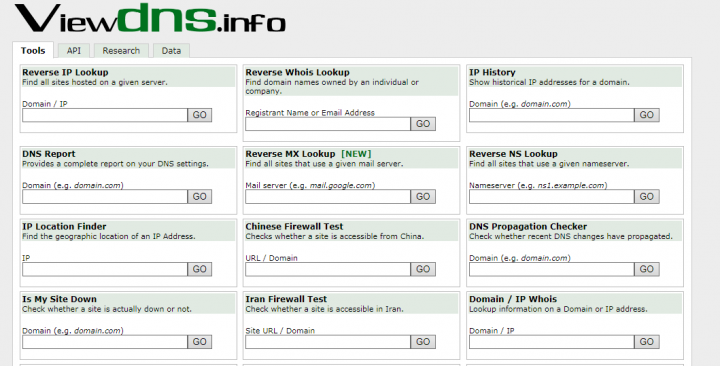
Task: Switch to the Tools tab
Action: pos(33,51)
